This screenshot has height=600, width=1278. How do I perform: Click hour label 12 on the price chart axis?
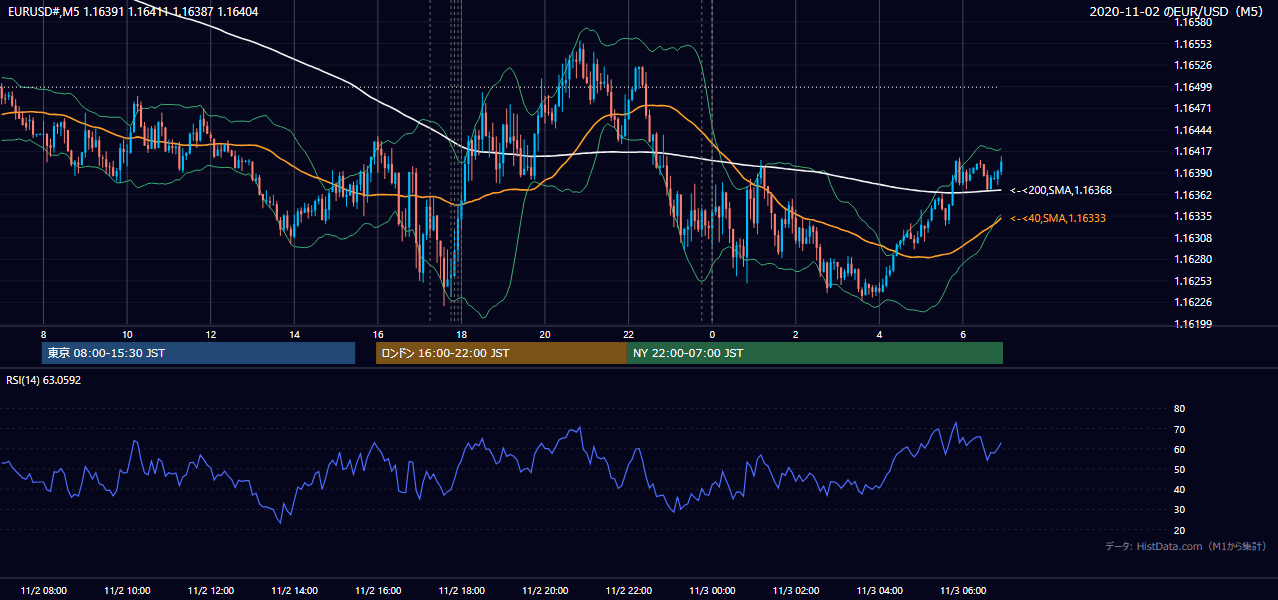tap(211, 334)
